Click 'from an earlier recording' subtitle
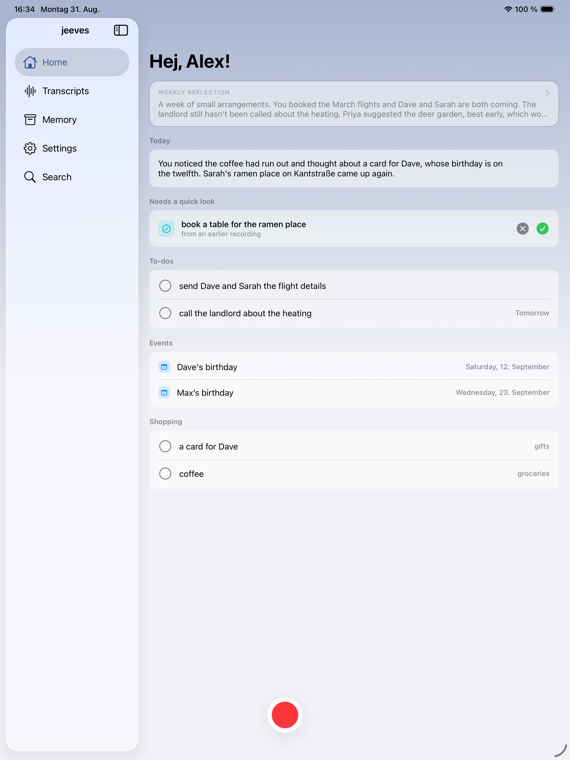 pyautogui.click(x=221, y=234)
